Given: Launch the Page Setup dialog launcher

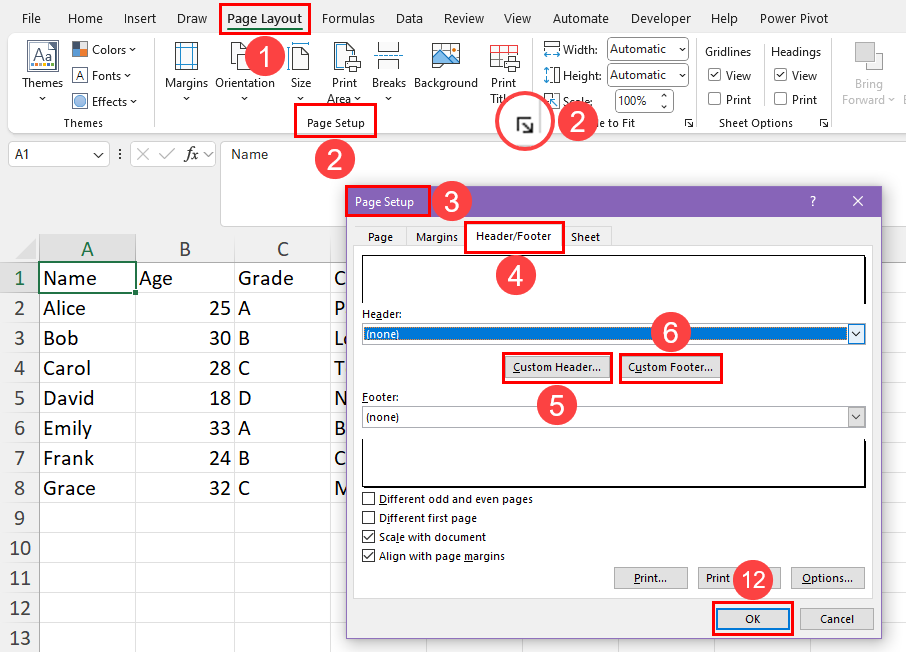Looking at the screenshot, I should point(525,124).
